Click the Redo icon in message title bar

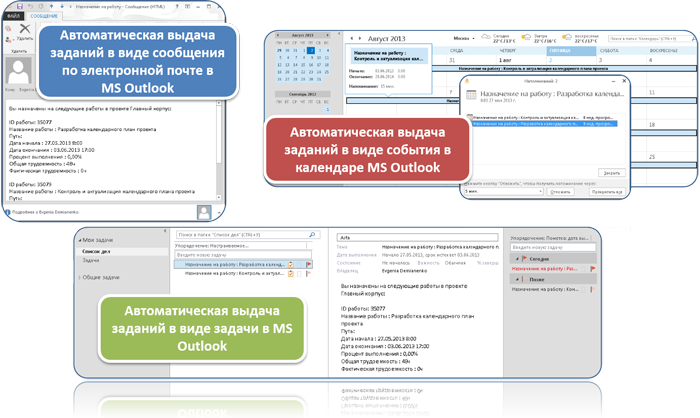pos(41,7)
